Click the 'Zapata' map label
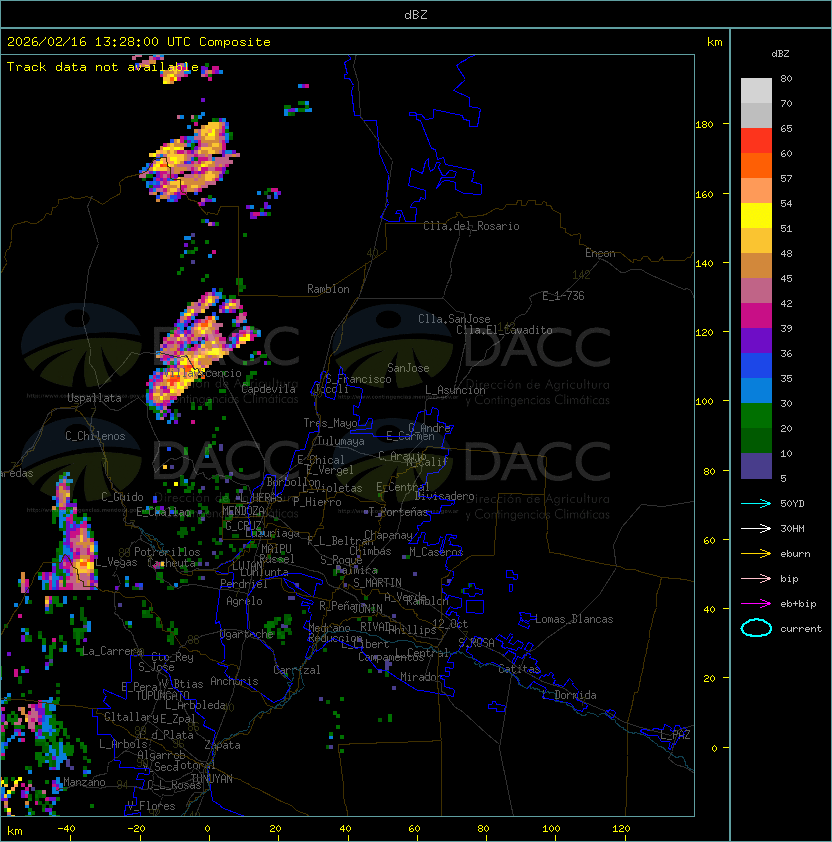 click(x=222, y=745)
